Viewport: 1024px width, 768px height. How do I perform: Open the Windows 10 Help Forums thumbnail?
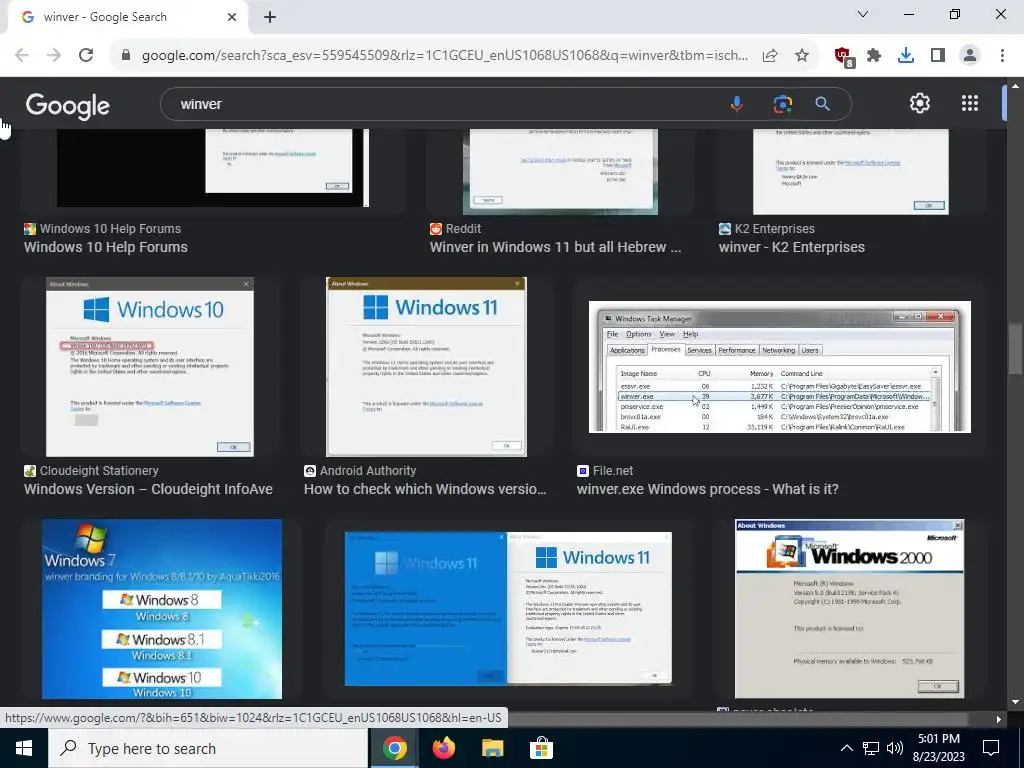coord(213,167)
